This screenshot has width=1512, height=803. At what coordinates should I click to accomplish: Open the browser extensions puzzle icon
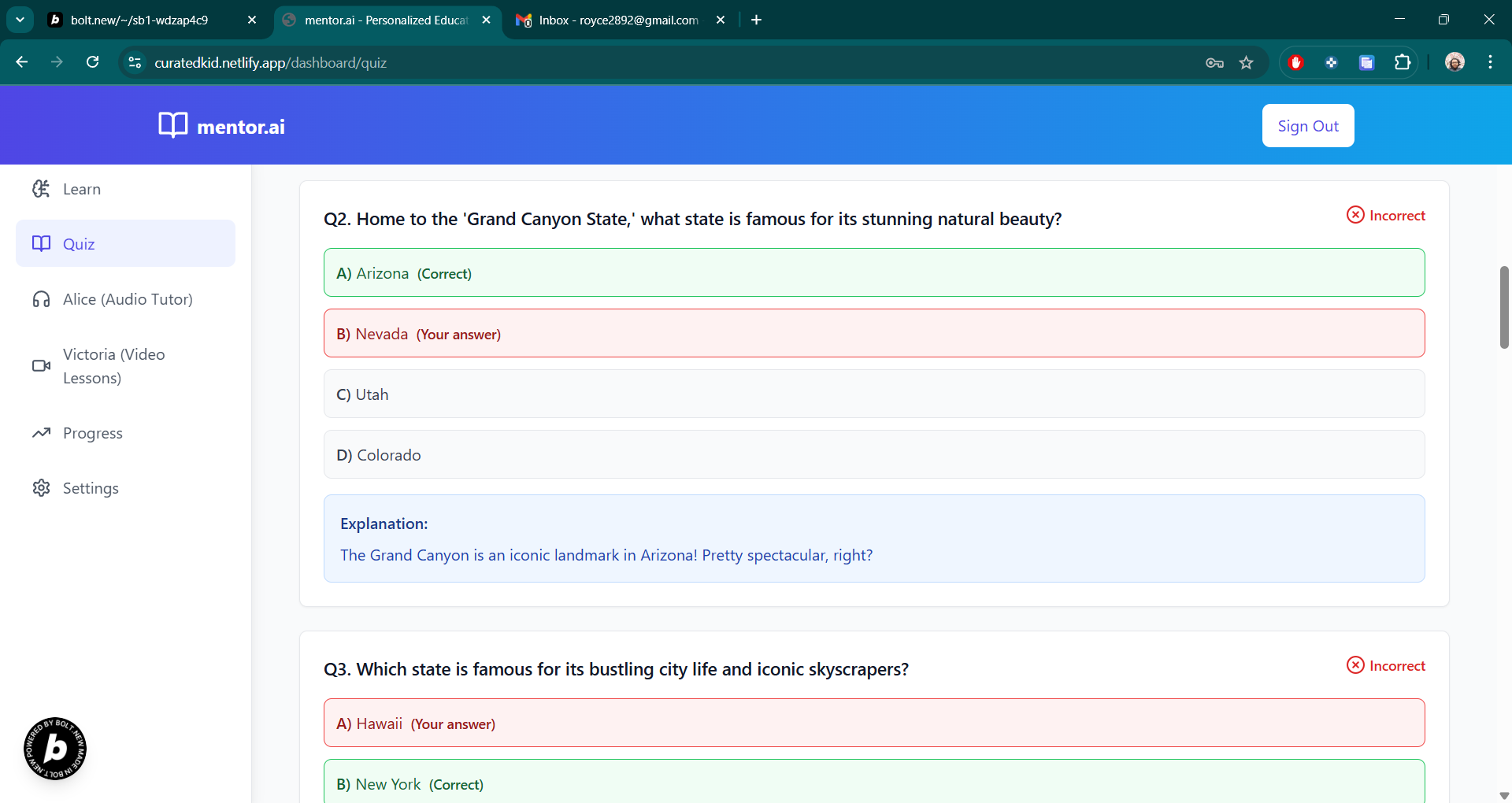(x=1403, y=63)
